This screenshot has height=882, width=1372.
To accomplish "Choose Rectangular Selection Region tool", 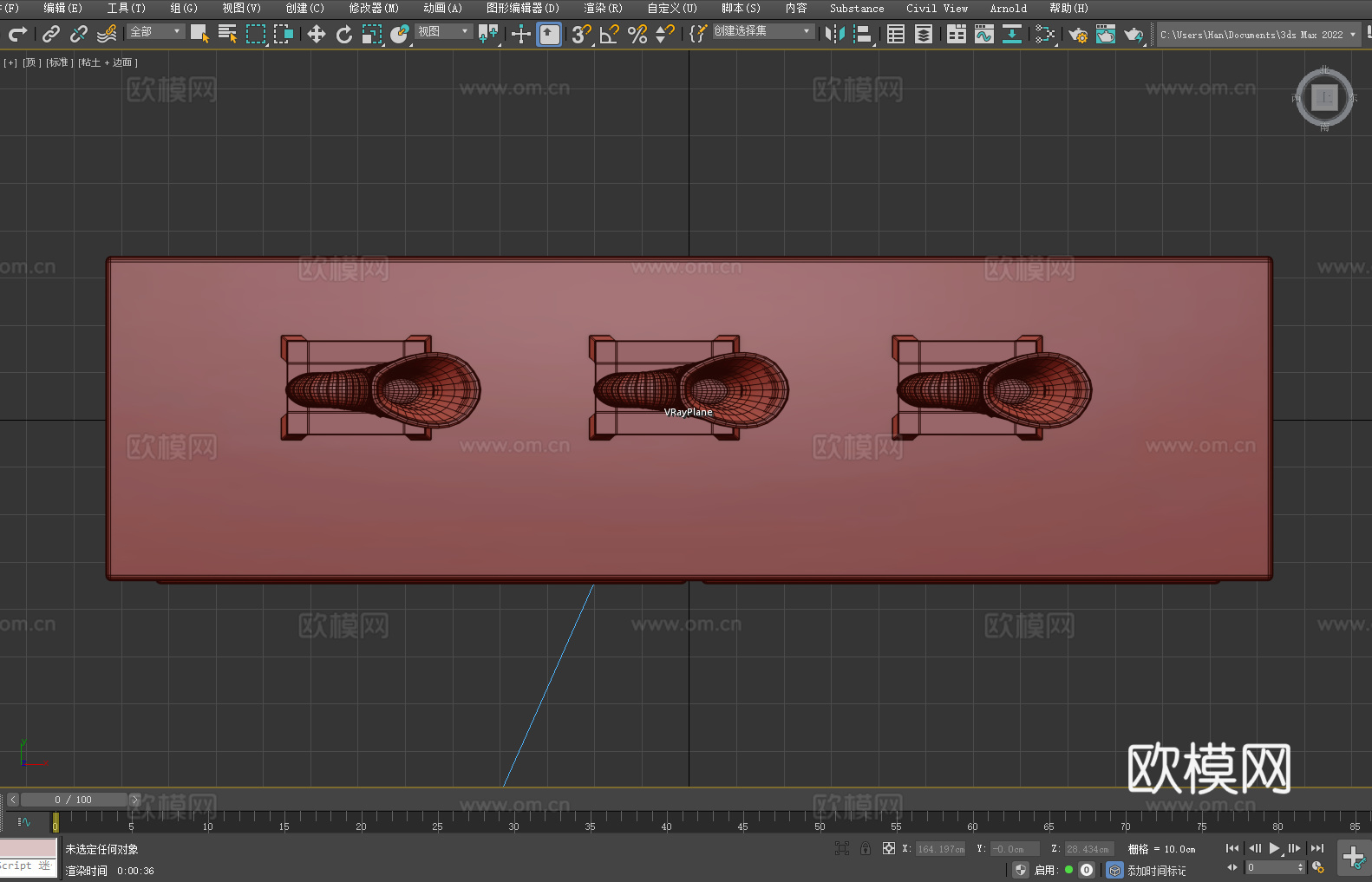I will (256, 34).
